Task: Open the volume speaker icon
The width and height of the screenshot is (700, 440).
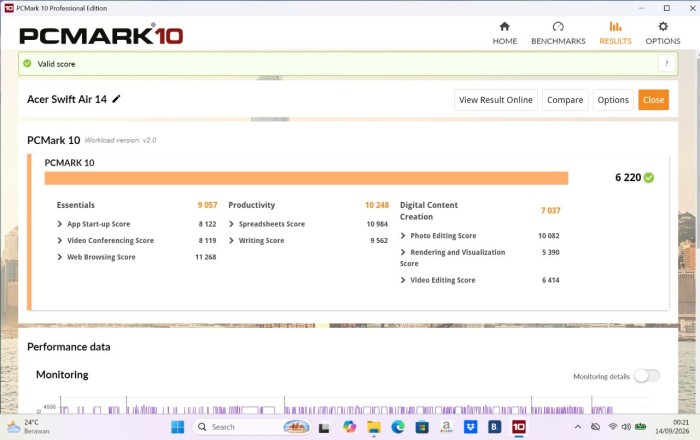Action: [x=626, y=427]
